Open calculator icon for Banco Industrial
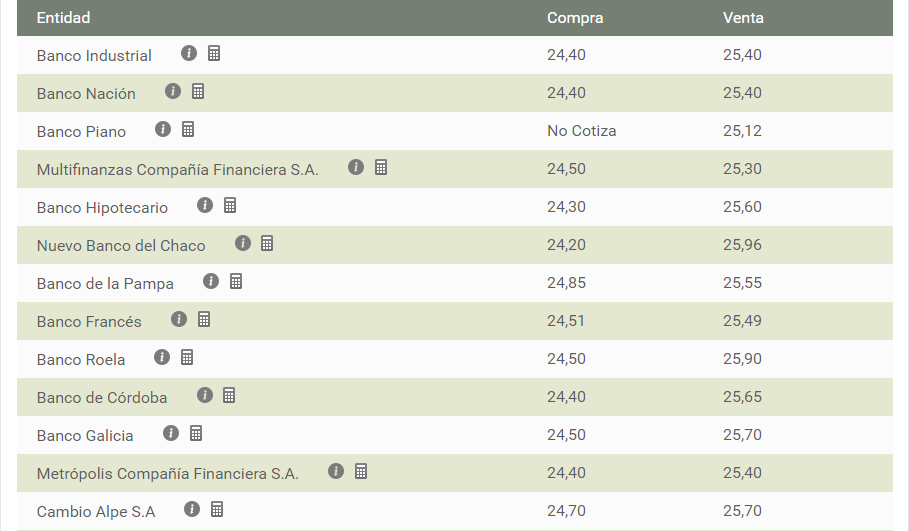 click(x=214, y=53)
